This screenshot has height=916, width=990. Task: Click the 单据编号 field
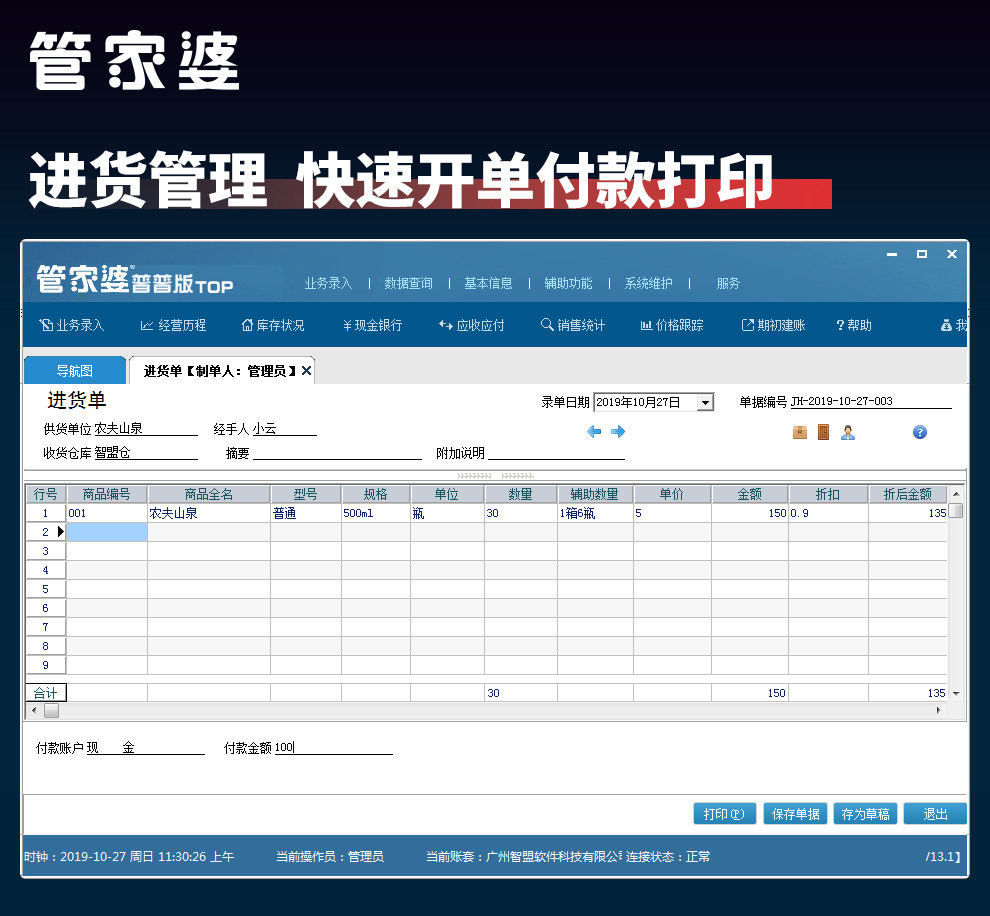(x=871, y=401)
